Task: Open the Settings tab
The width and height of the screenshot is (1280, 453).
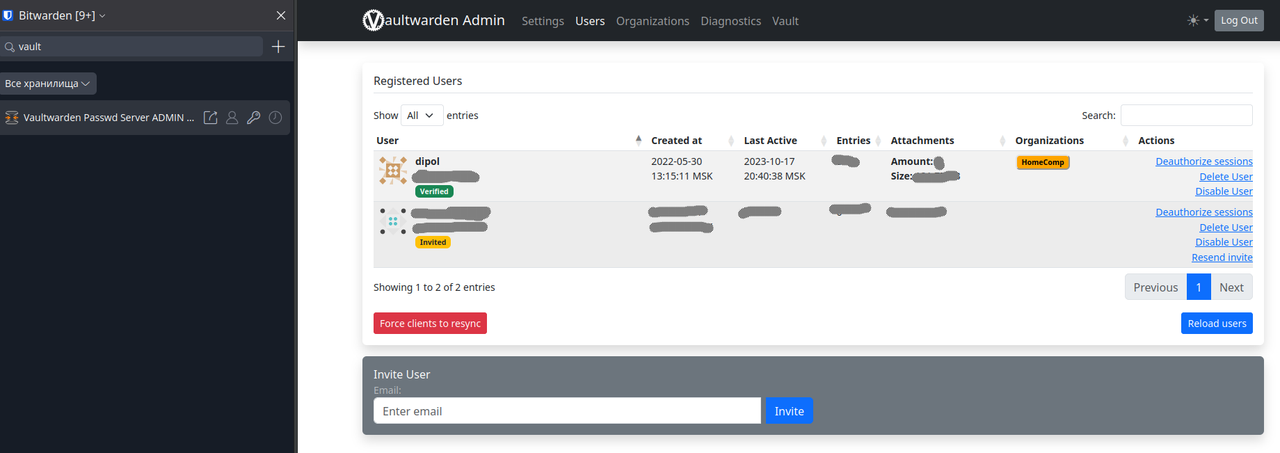Action: point(543,21)
